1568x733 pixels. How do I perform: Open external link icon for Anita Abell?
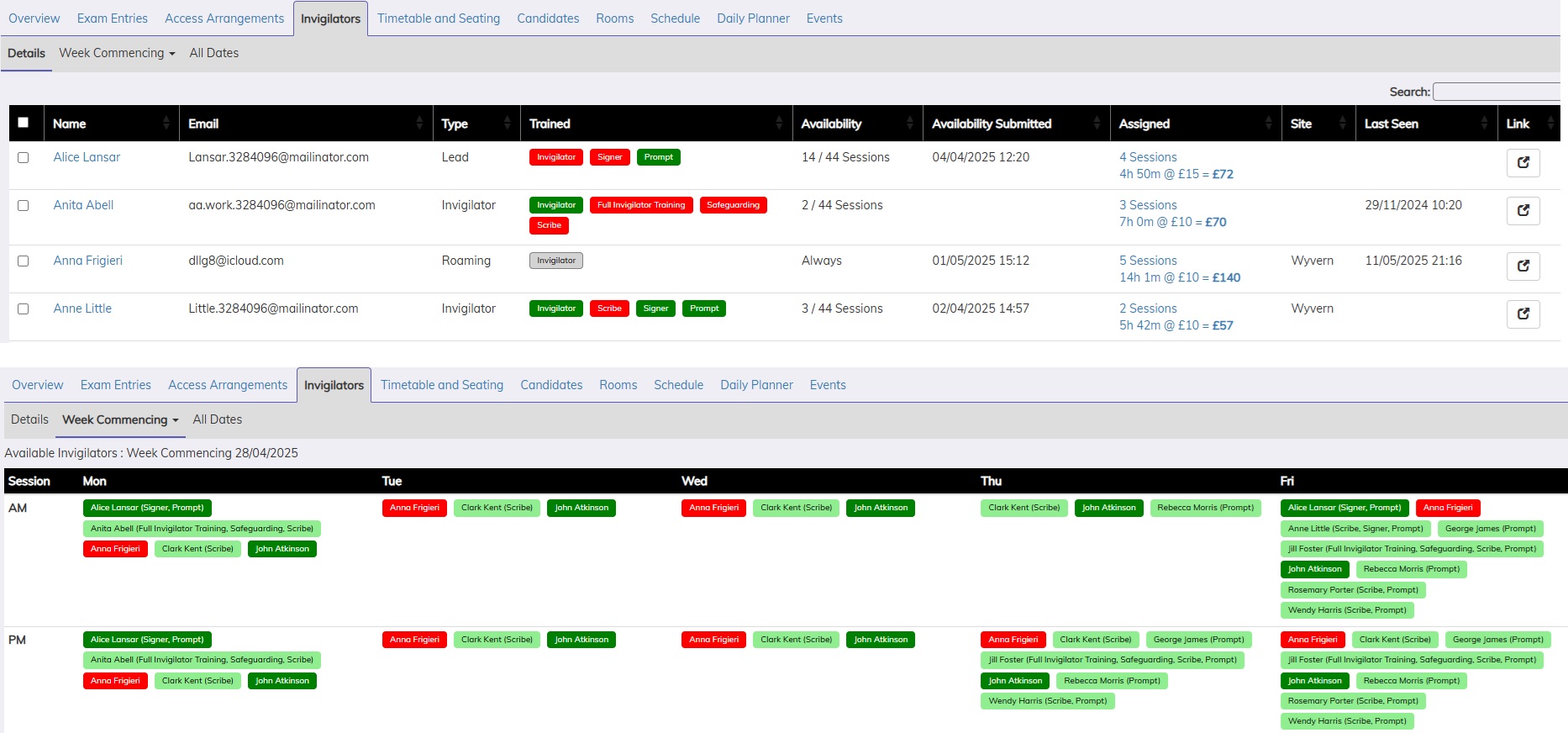[x=1523, y=210]
